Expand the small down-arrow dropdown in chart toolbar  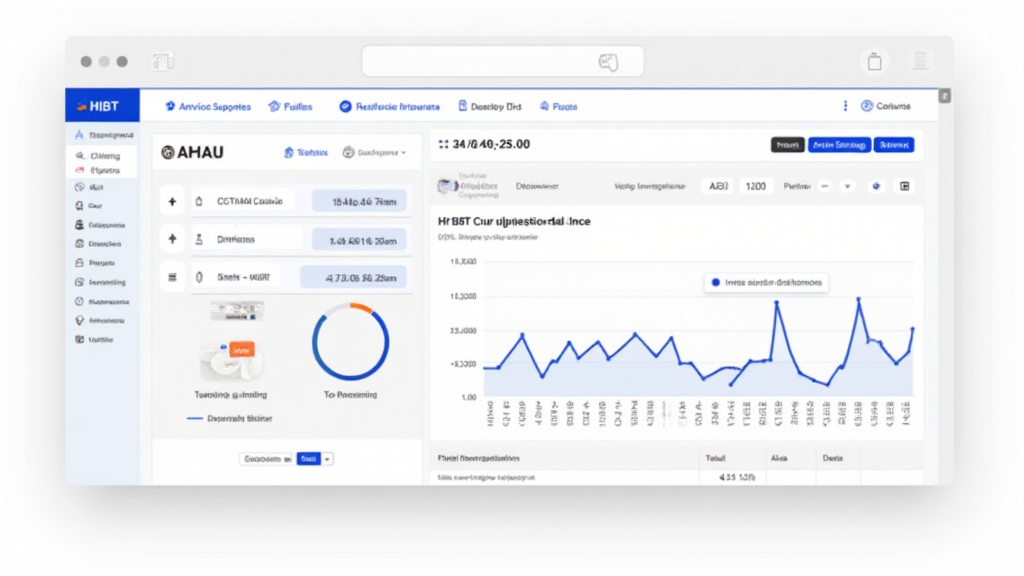[848, 186]
